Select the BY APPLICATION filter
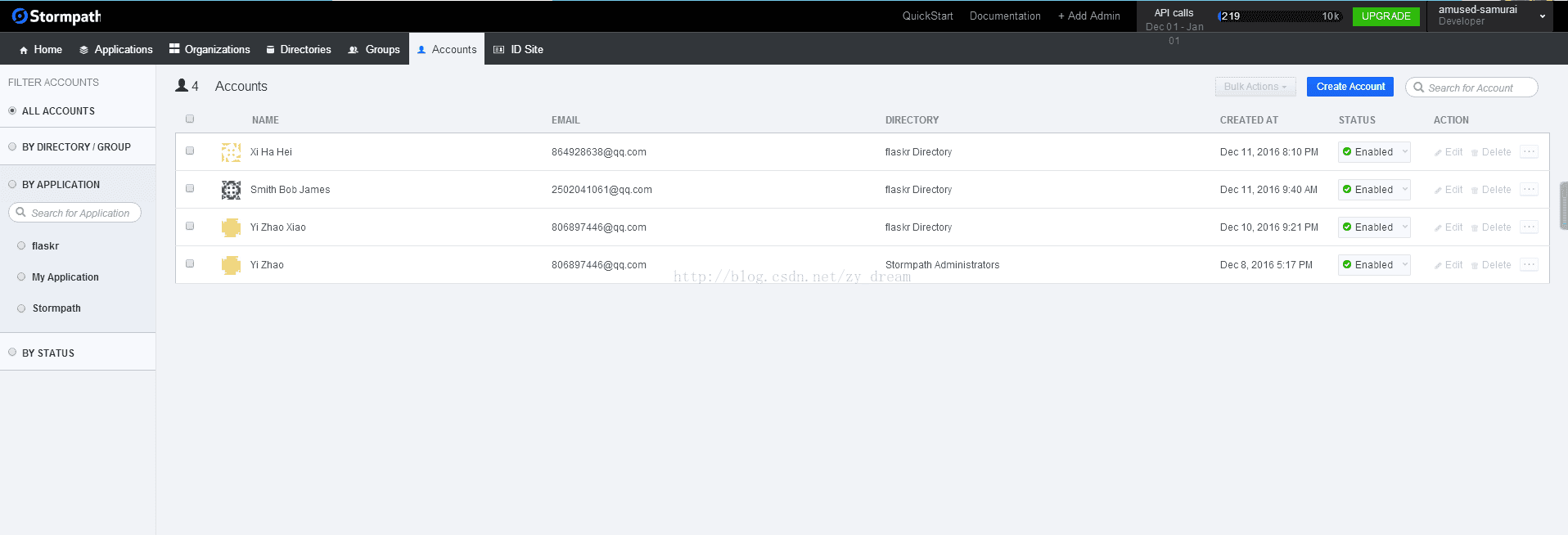This screenshot has height=535, width=1568. (53, 185)
